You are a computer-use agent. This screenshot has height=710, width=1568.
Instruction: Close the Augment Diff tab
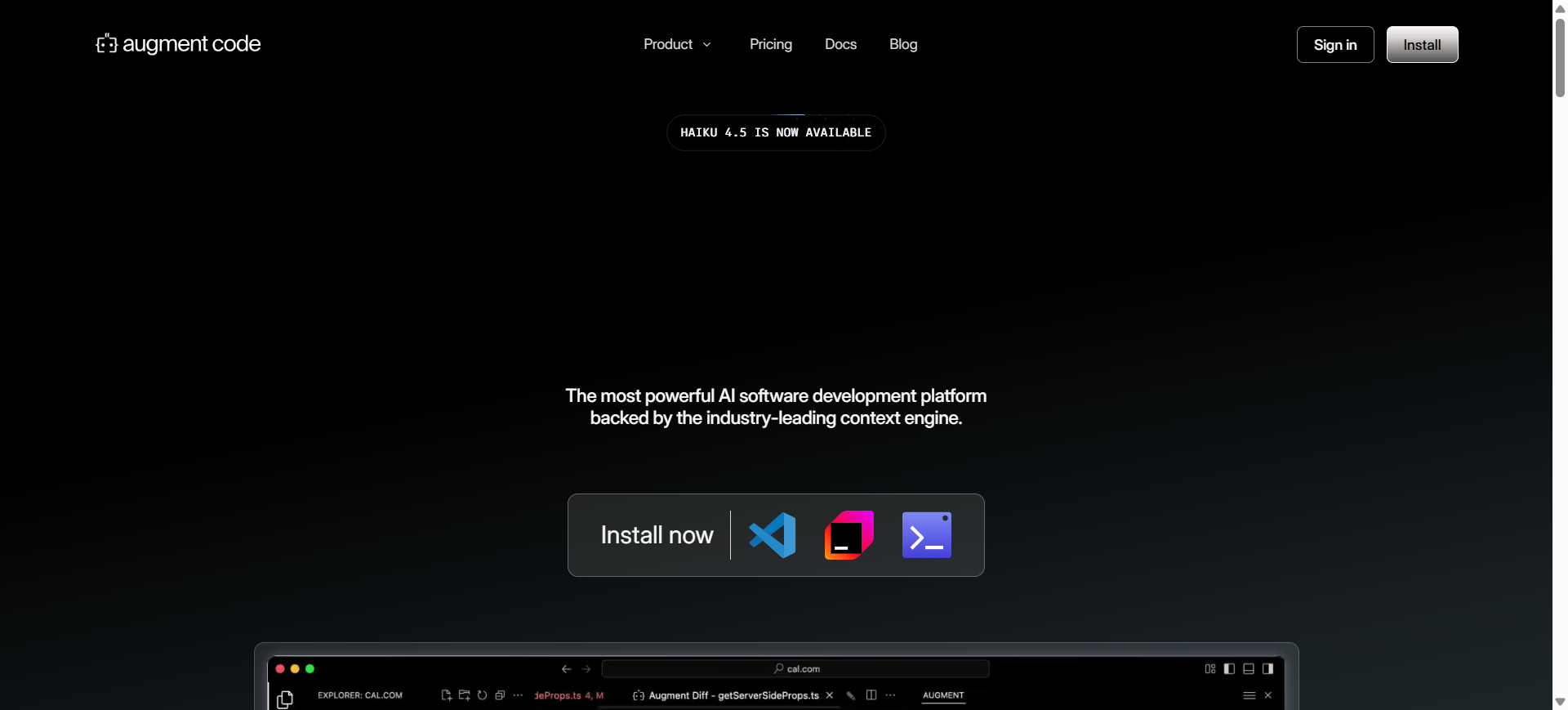(x=830, y=695)
